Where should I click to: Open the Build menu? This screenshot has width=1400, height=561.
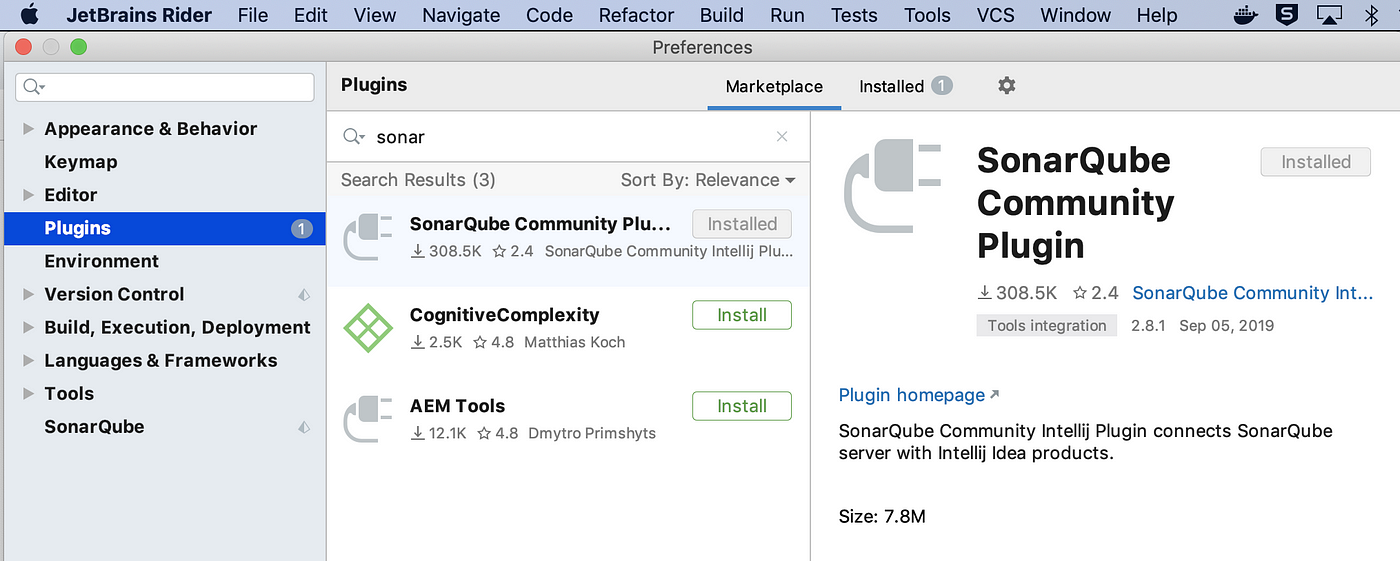pyautogui.click(x=722, y=15)
